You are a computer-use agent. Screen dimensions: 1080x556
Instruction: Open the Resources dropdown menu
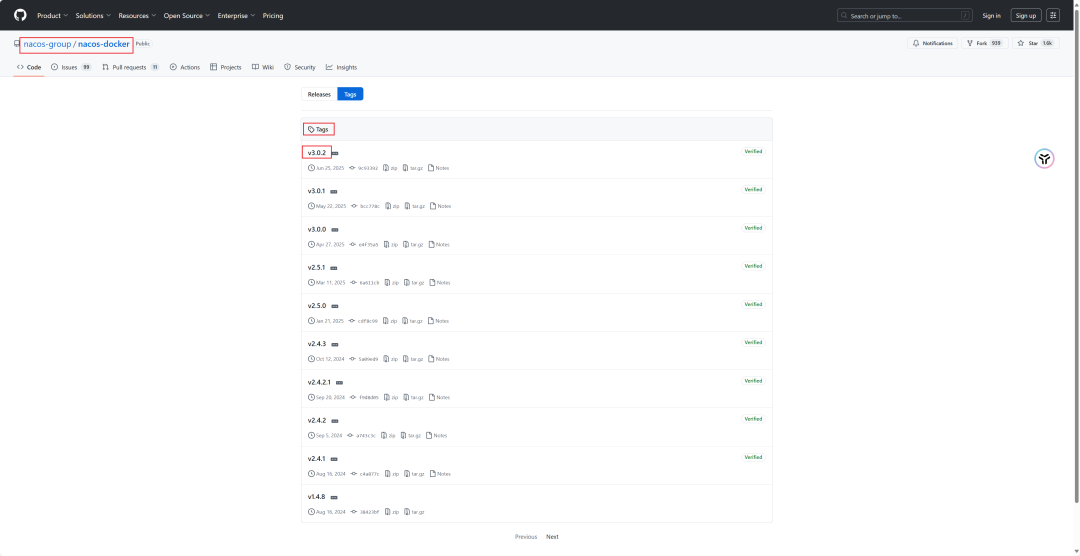(137, 15)
